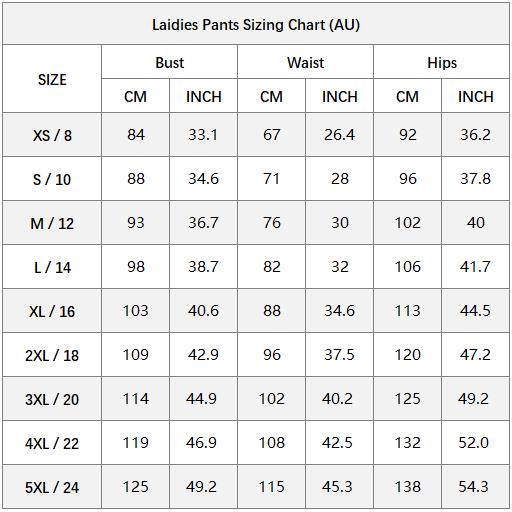Select the XS / 8 size row label
The image size is (512, 512).
click(x=52, y=135)
